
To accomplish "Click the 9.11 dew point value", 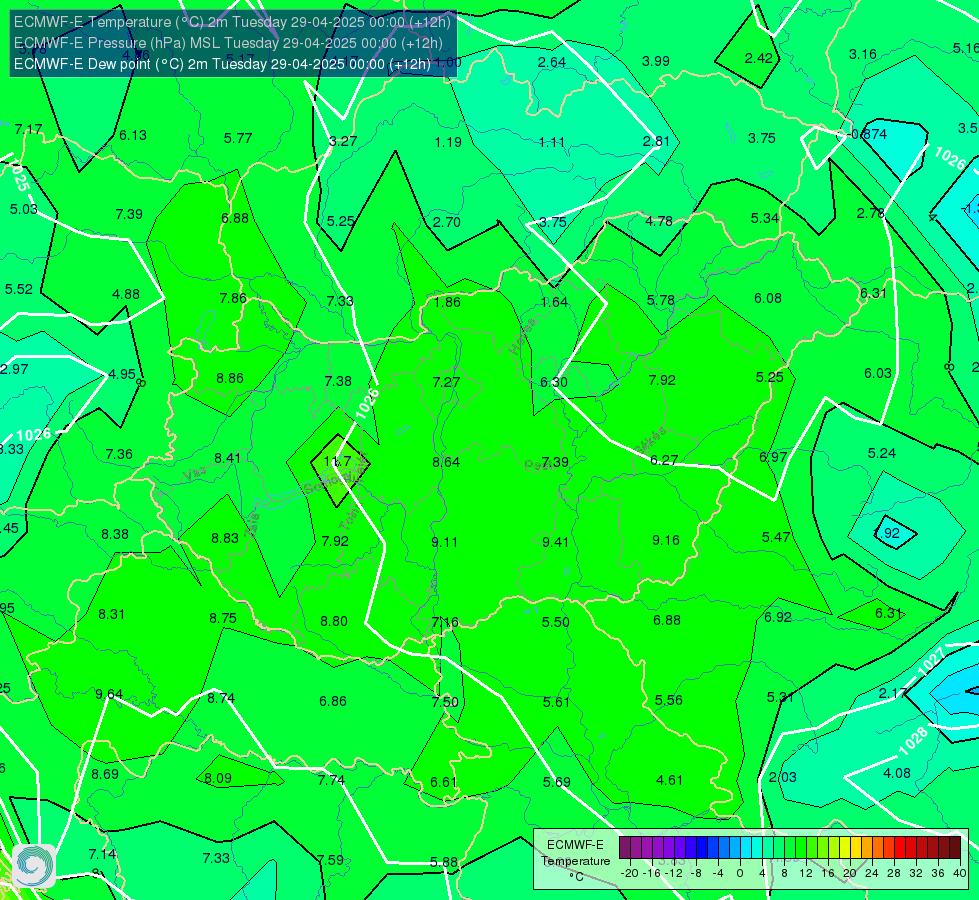I will point(445,542).
